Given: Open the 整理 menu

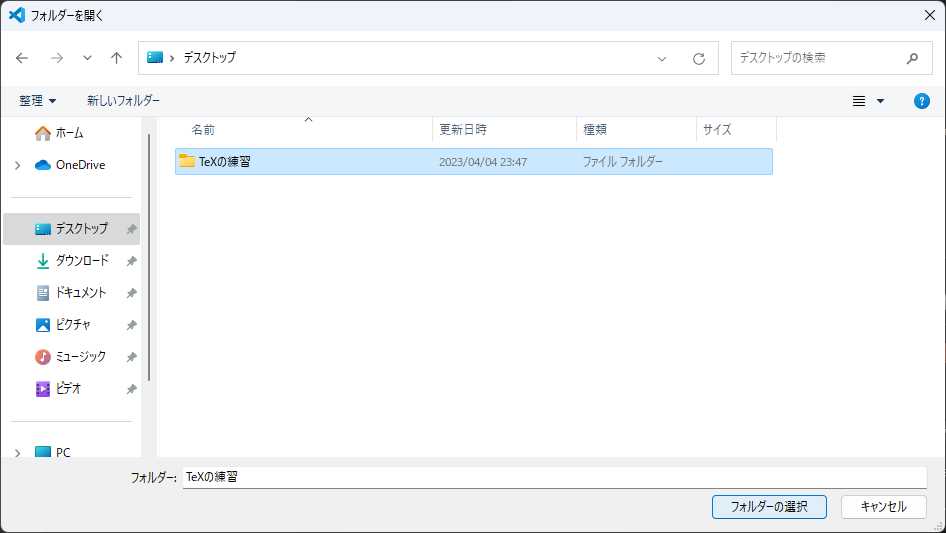Looking at the screenshot, I should (x=38, y=101).
